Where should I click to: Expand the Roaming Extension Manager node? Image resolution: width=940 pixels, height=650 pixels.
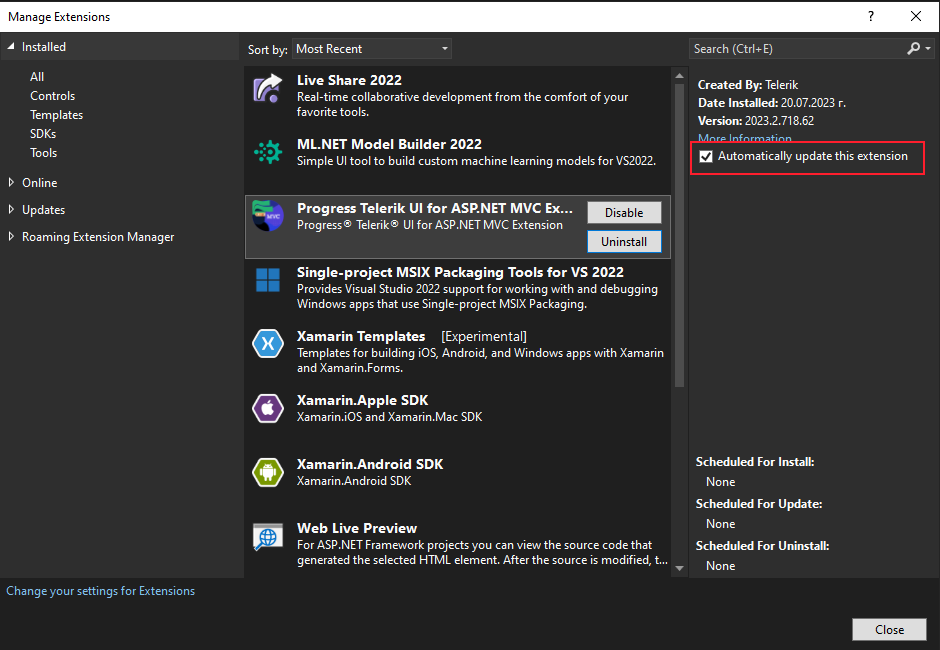pyautogui.click(x=12, y=237)
